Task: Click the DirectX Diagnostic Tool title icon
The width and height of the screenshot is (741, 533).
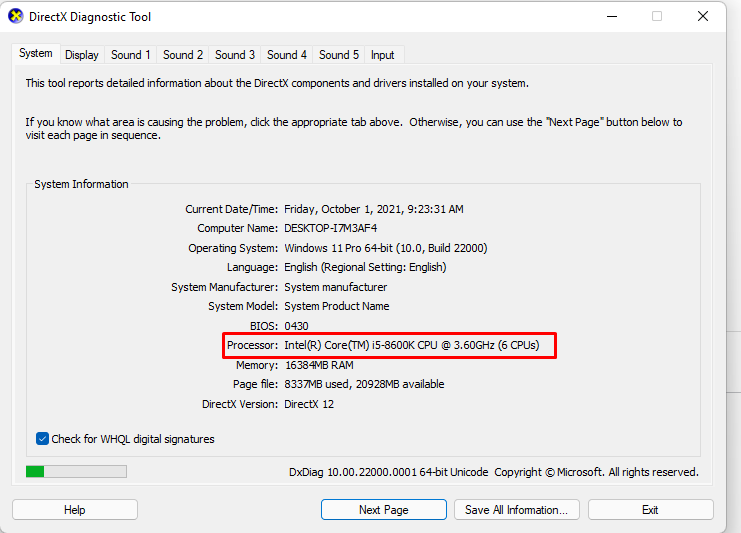Action: coord(16,16)
